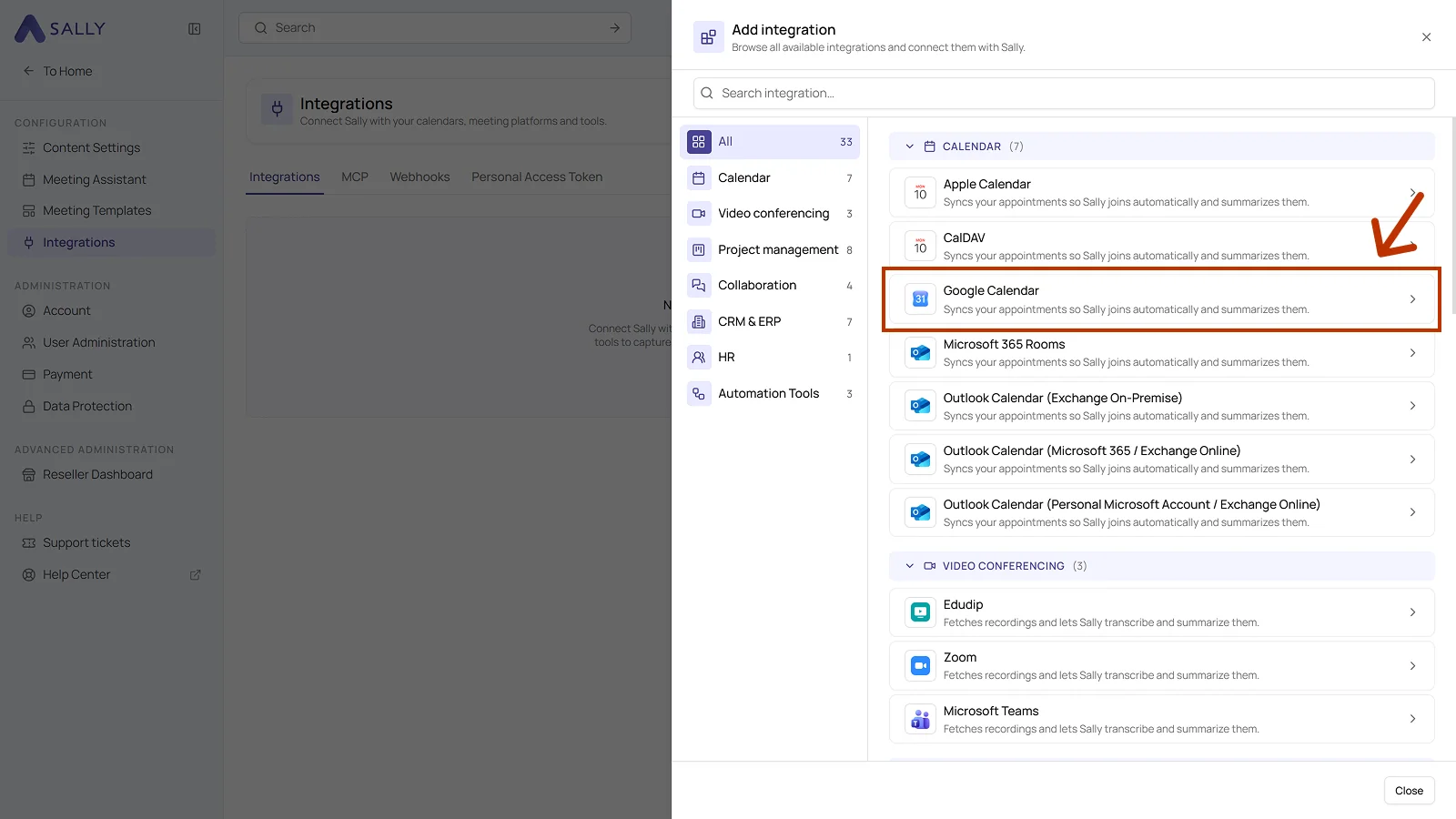Select the CRM & ERP category label
Image resolution: width=1456 pixels, height=819 pixels.
coord(749,321)
